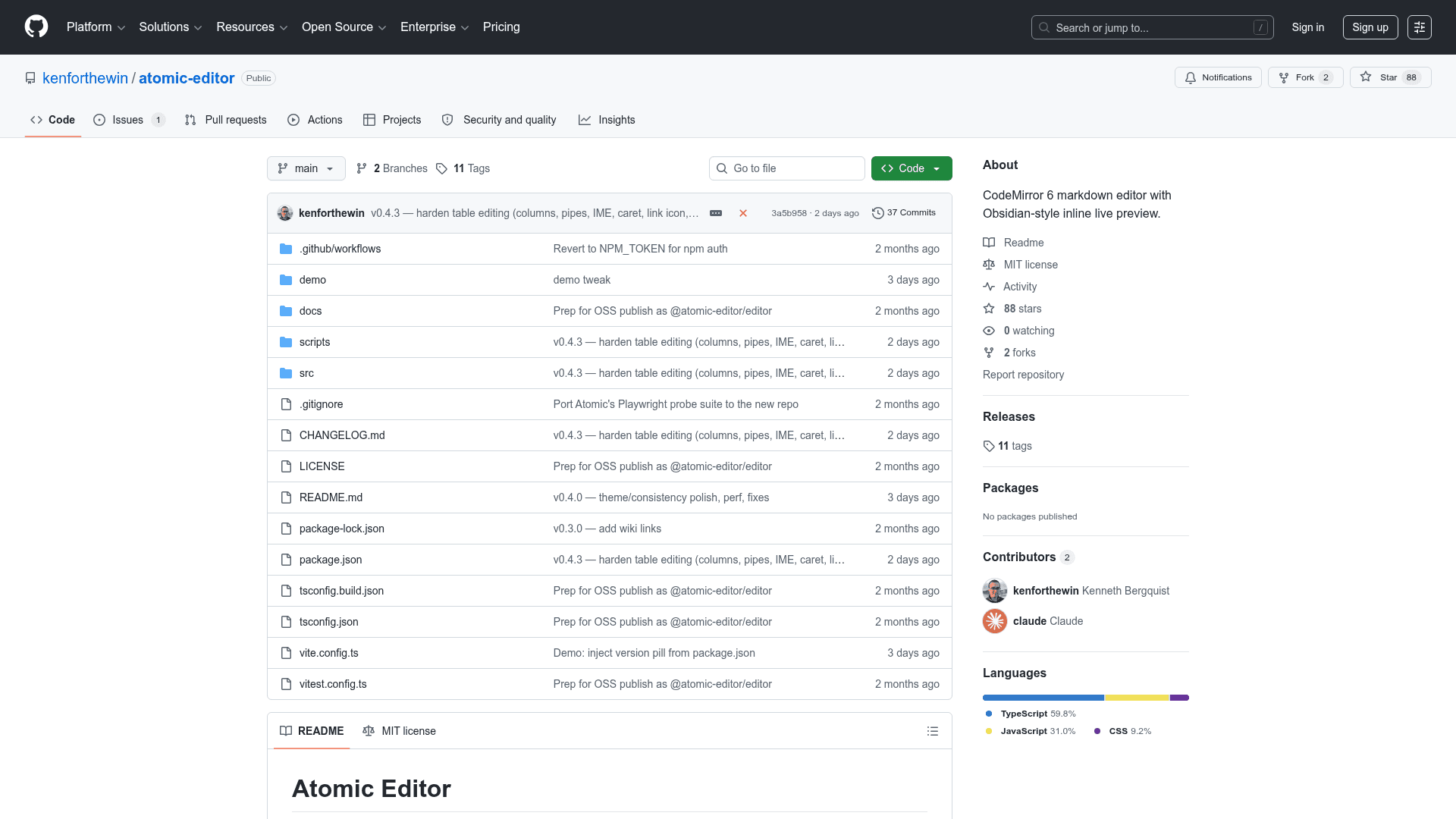
Task: Click the LICENSE file icon
Action: [286, 466]
